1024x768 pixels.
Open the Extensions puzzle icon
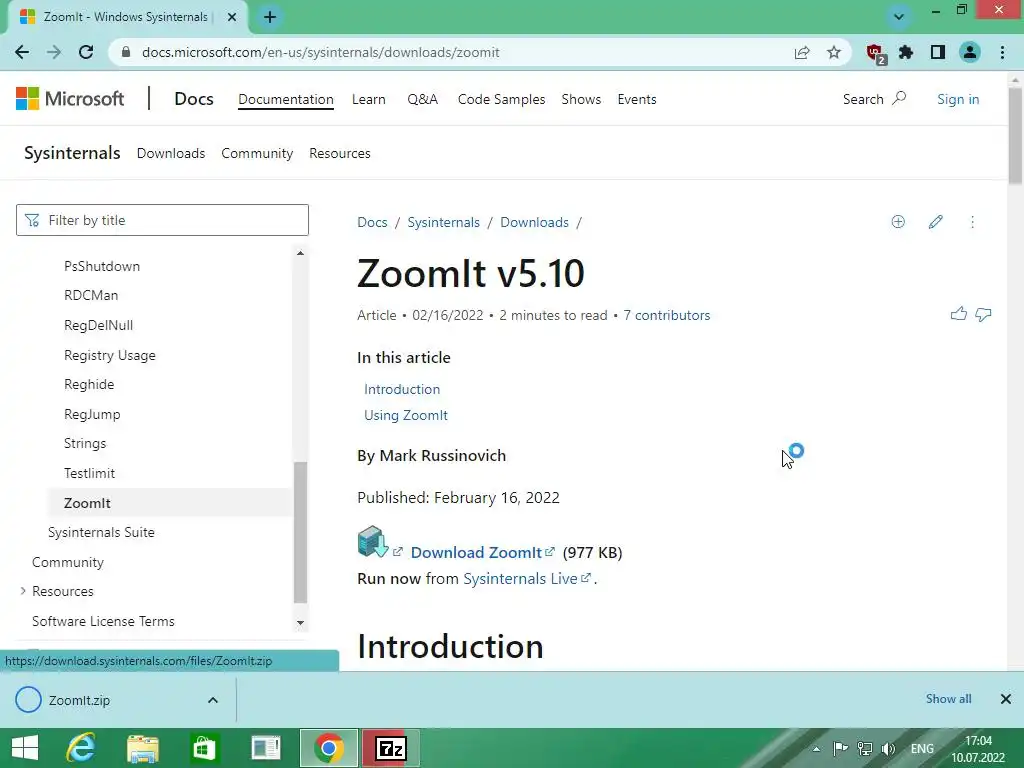[906, 52]
